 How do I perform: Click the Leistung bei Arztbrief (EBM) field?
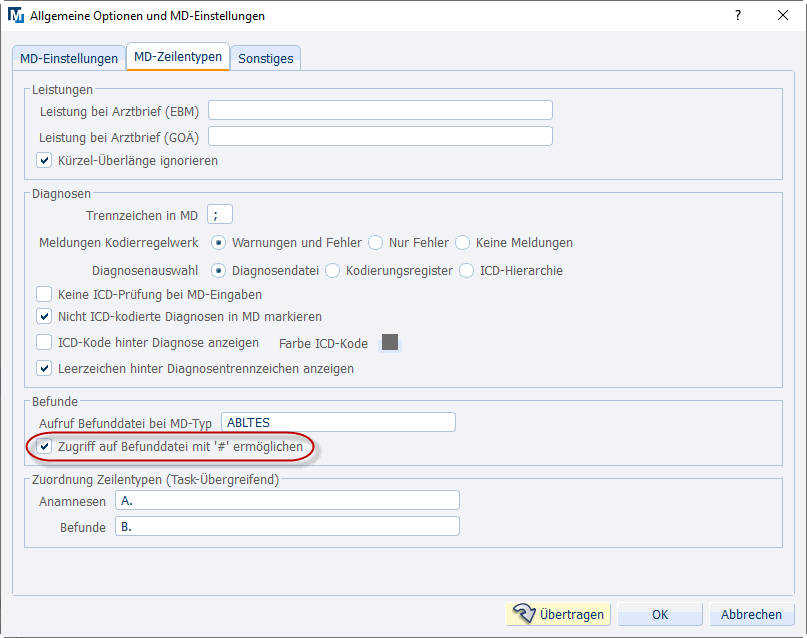[x=380, y=110]
